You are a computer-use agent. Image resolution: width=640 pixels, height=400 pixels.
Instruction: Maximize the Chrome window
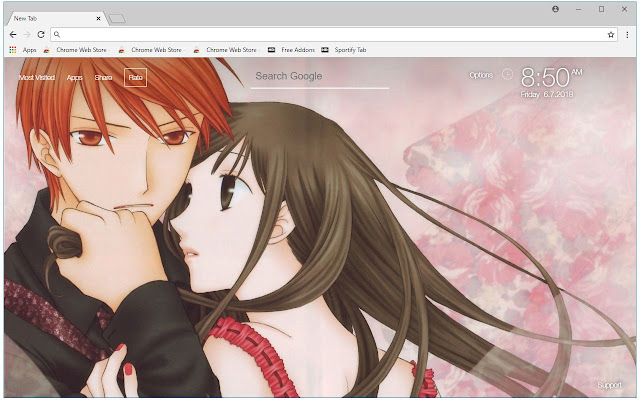[601, 9]
